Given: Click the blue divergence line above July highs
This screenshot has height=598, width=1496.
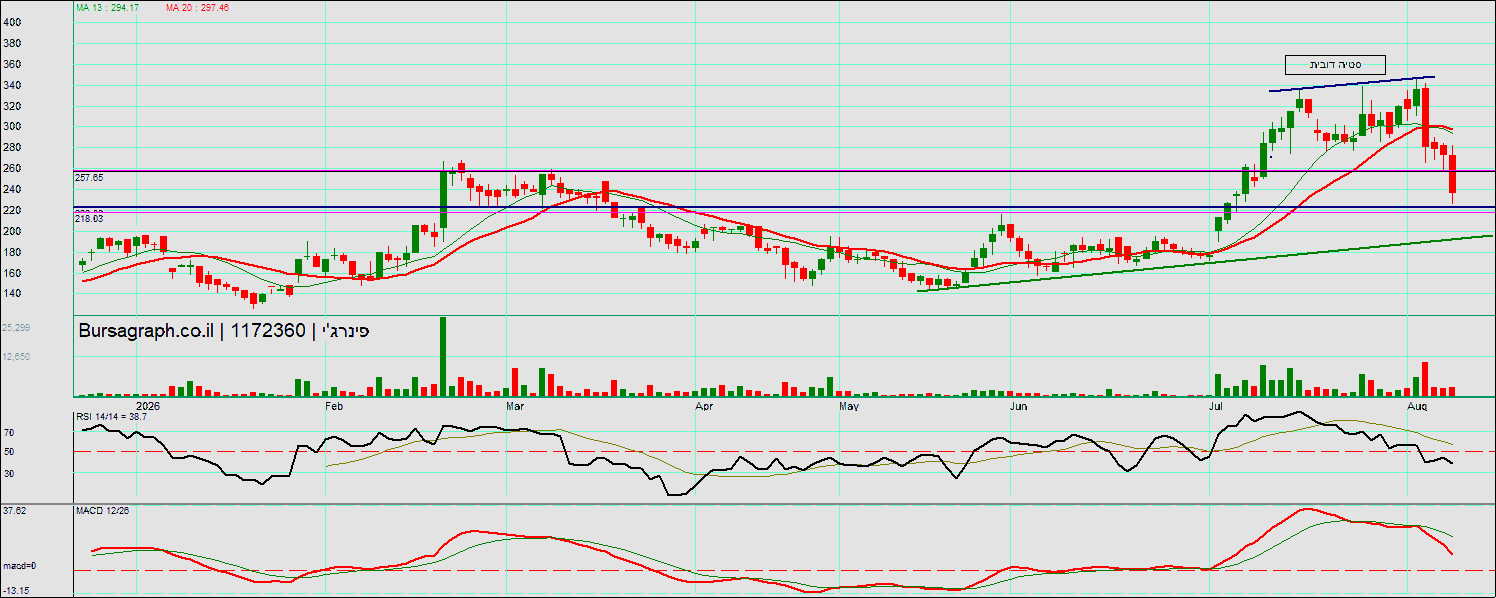Looking at the screenshot, I should (1352, 84).
